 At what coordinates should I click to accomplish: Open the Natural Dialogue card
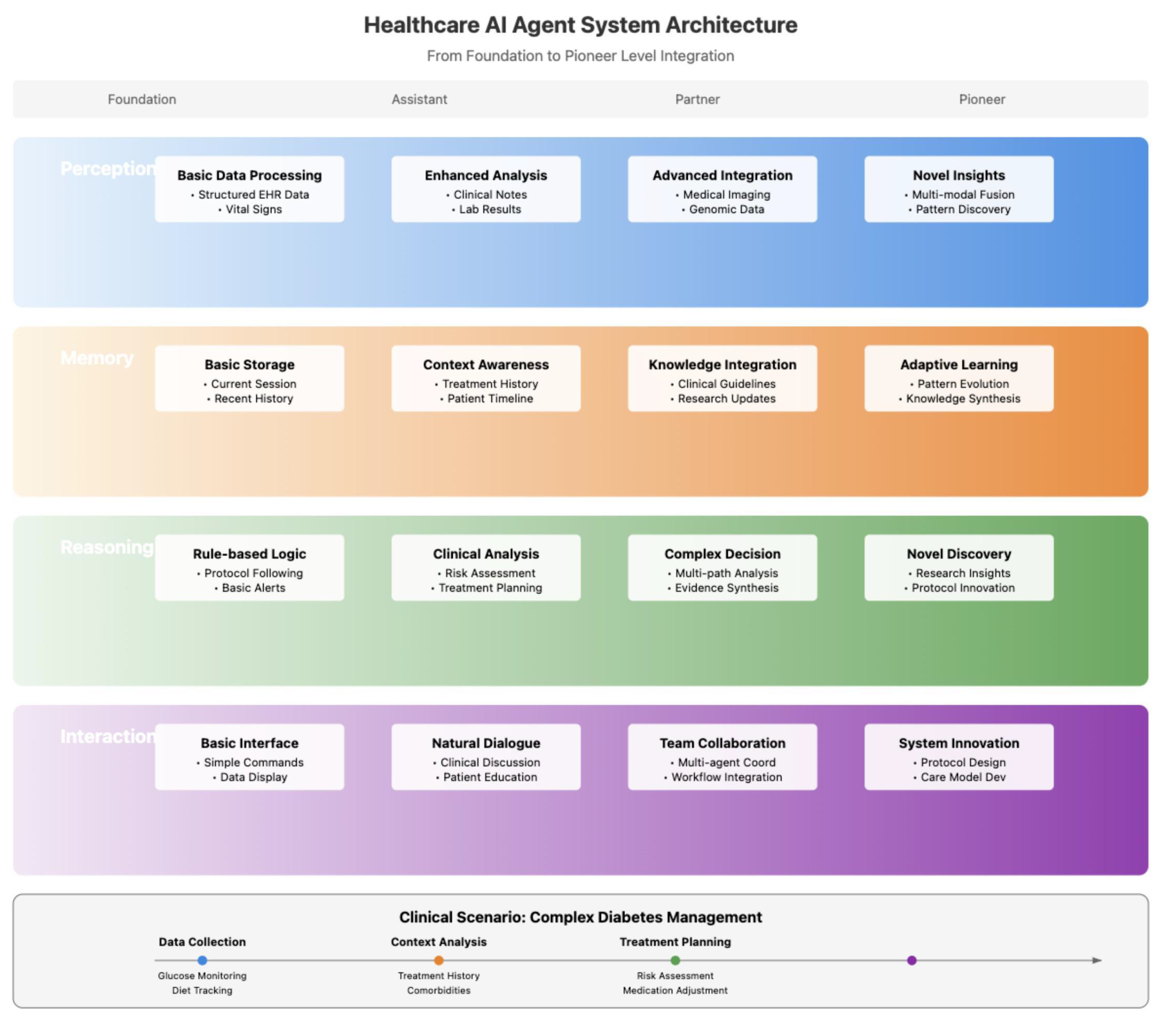(486, 757)
